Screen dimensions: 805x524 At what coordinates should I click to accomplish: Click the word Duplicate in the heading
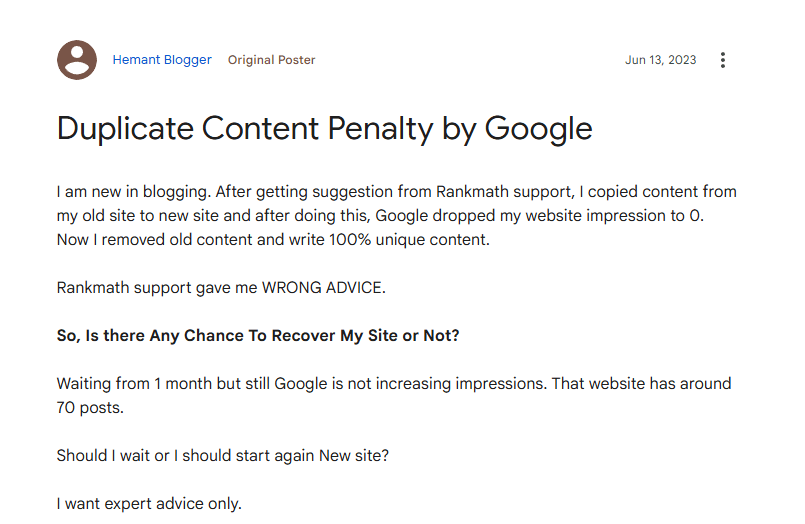tap(125, 128)
